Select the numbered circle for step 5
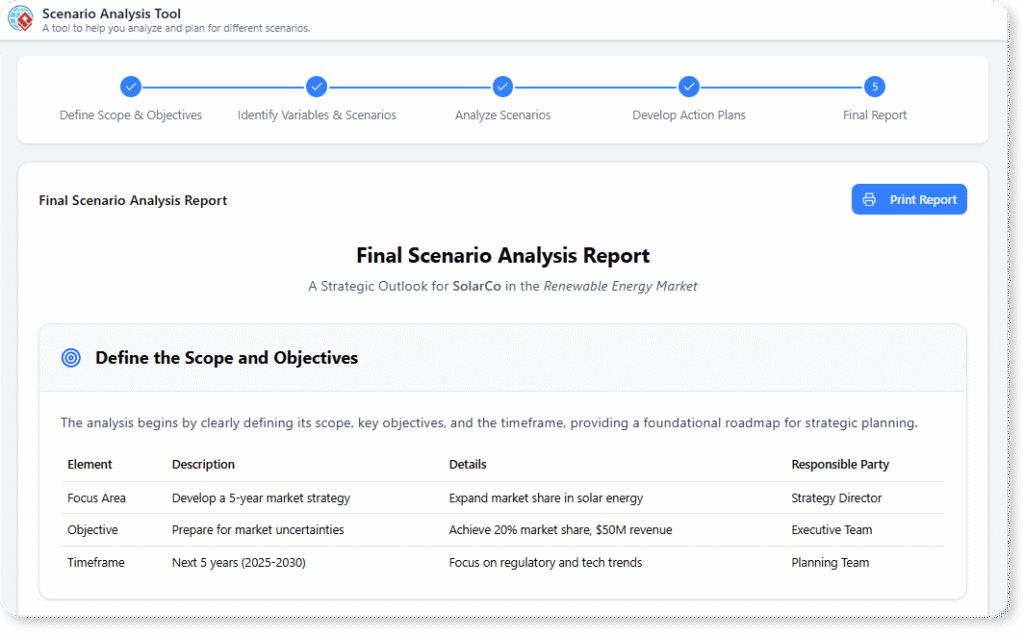1024x638 pixels. point(874,87)
